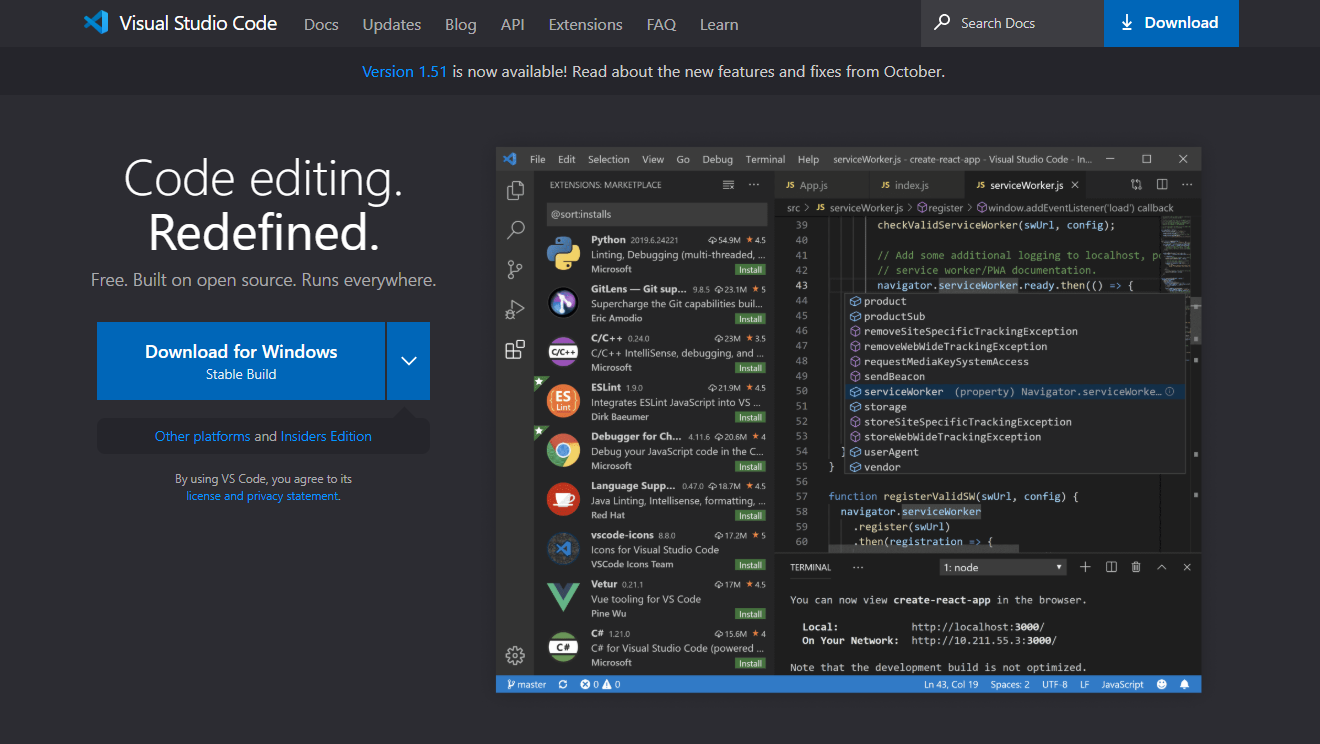1320x744 pixels.
Task: Click the blue Download button in the header
Action: (x=1171, y=23)
